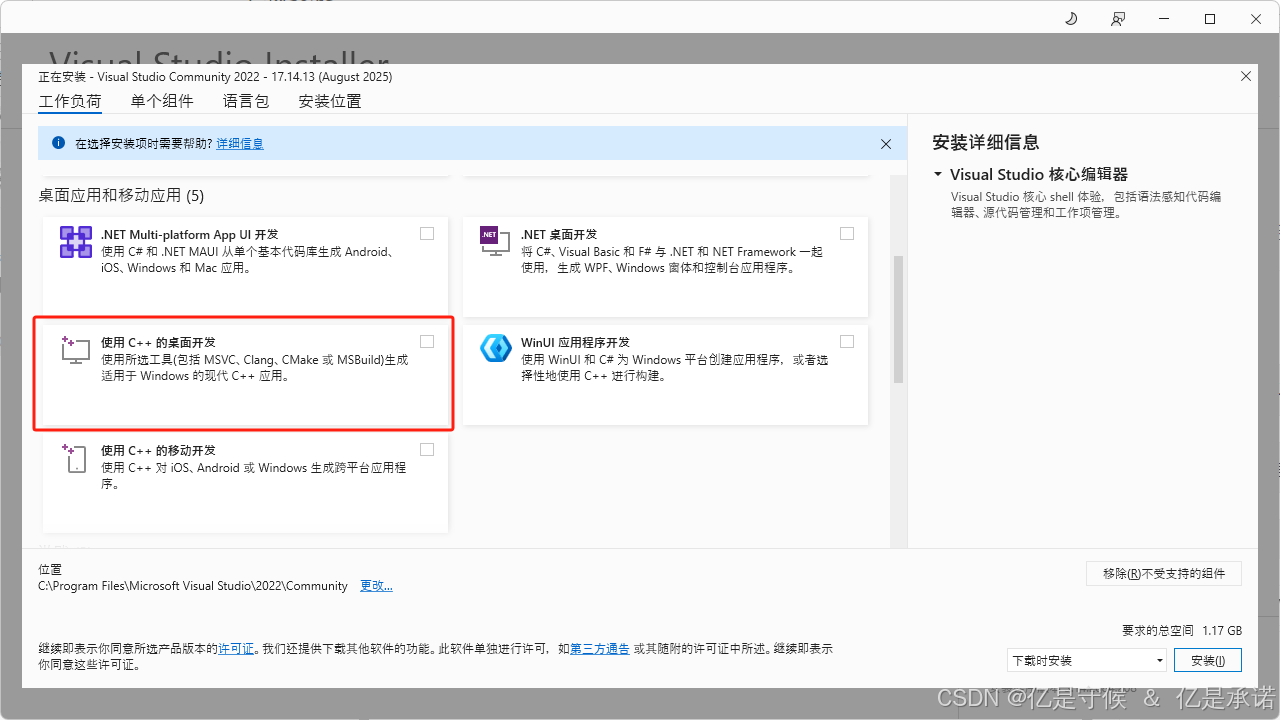Open the 下载时安装 install mode dropdown

click(1087, 660)
